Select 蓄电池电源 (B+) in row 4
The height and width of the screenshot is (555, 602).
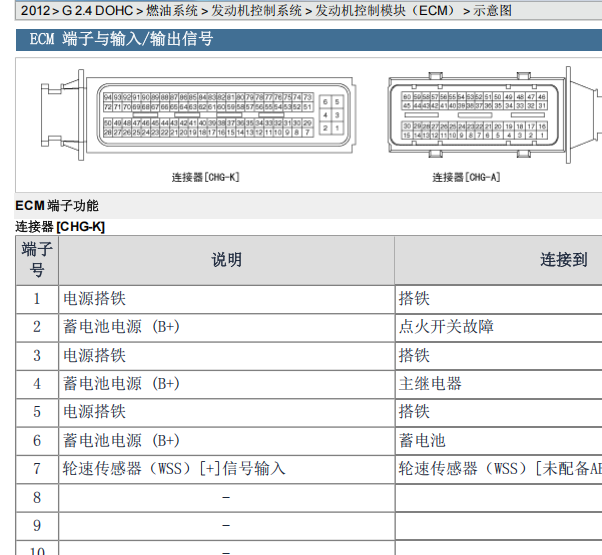(x=227, y=384)
